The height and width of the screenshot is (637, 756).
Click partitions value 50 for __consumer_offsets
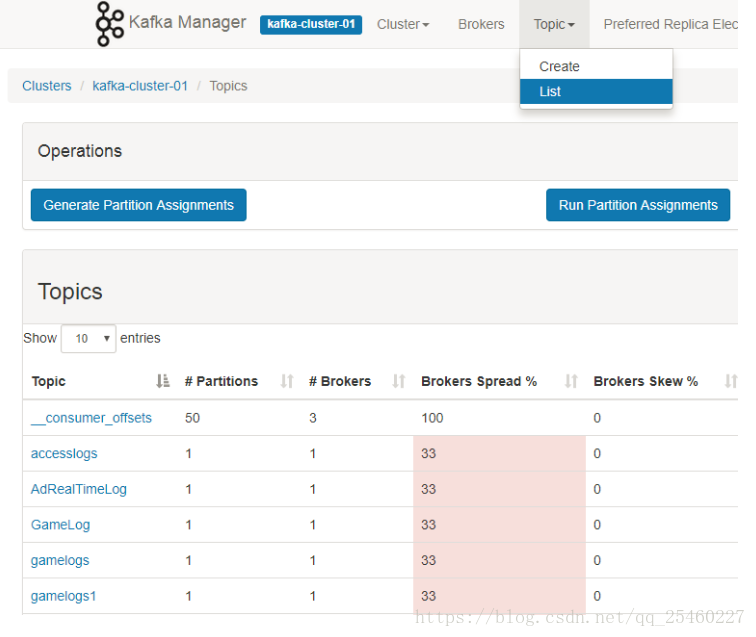coord(192,418)
